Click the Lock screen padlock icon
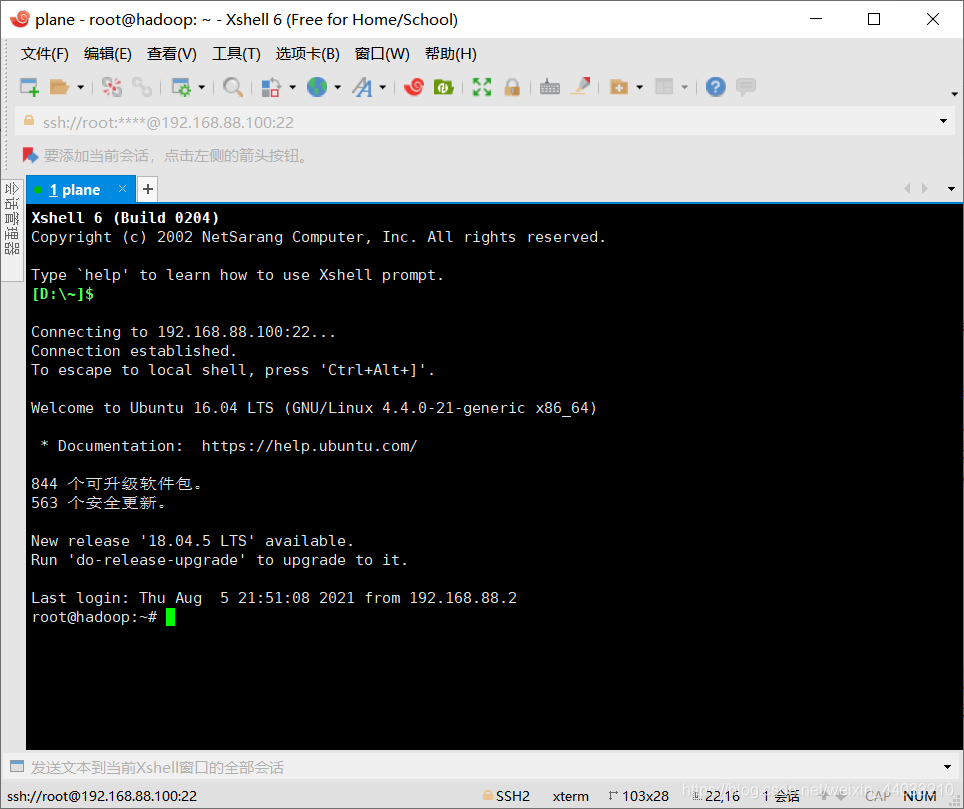Screen dimensions: 964x809 [x=512, y=87]
